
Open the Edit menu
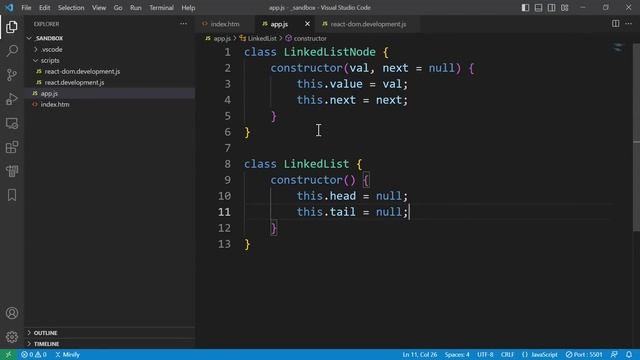(44, 8)
